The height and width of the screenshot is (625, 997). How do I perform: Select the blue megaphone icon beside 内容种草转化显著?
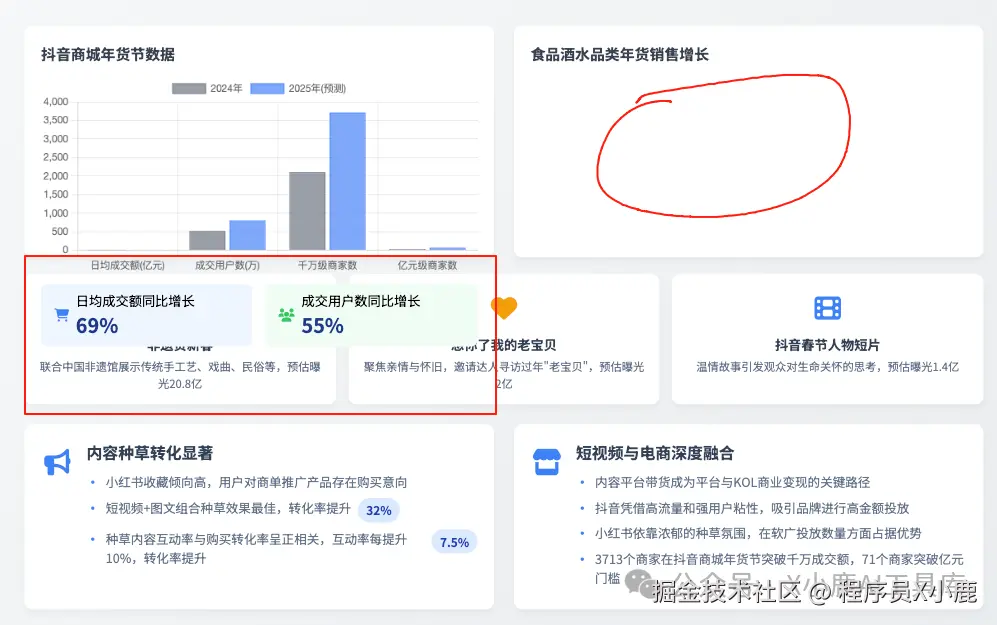coord(58,461)
